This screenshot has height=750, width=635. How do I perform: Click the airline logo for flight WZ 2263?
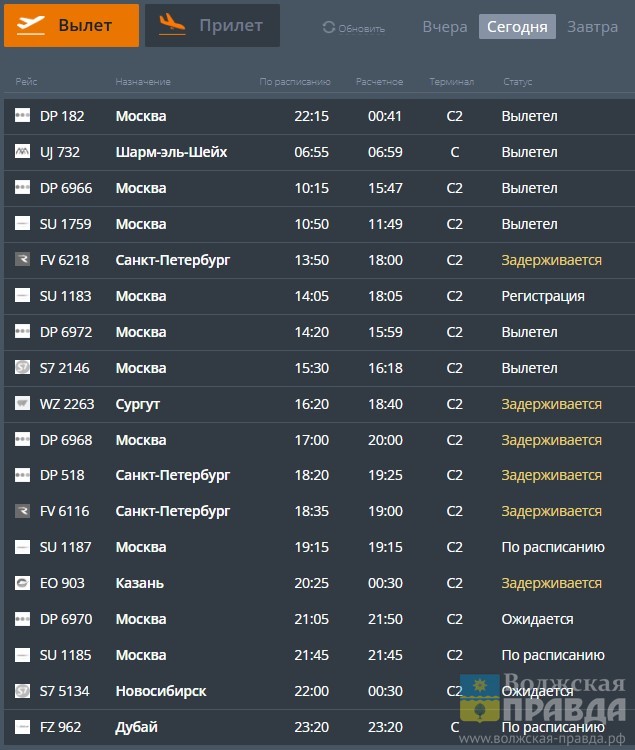(22, 404)
